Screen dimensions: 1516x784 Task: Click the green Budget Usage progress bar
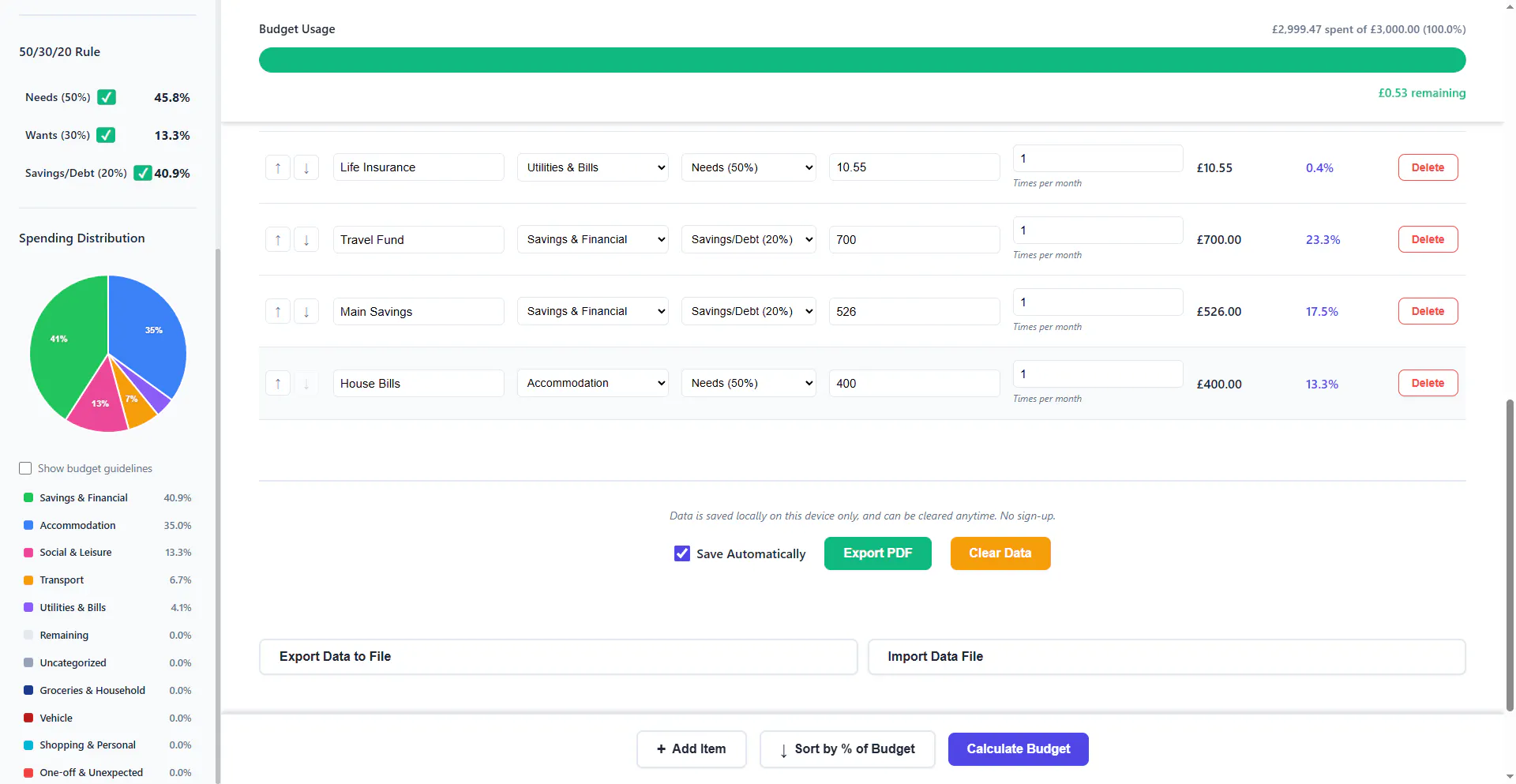pyautogui.click(x=862, y=60)
